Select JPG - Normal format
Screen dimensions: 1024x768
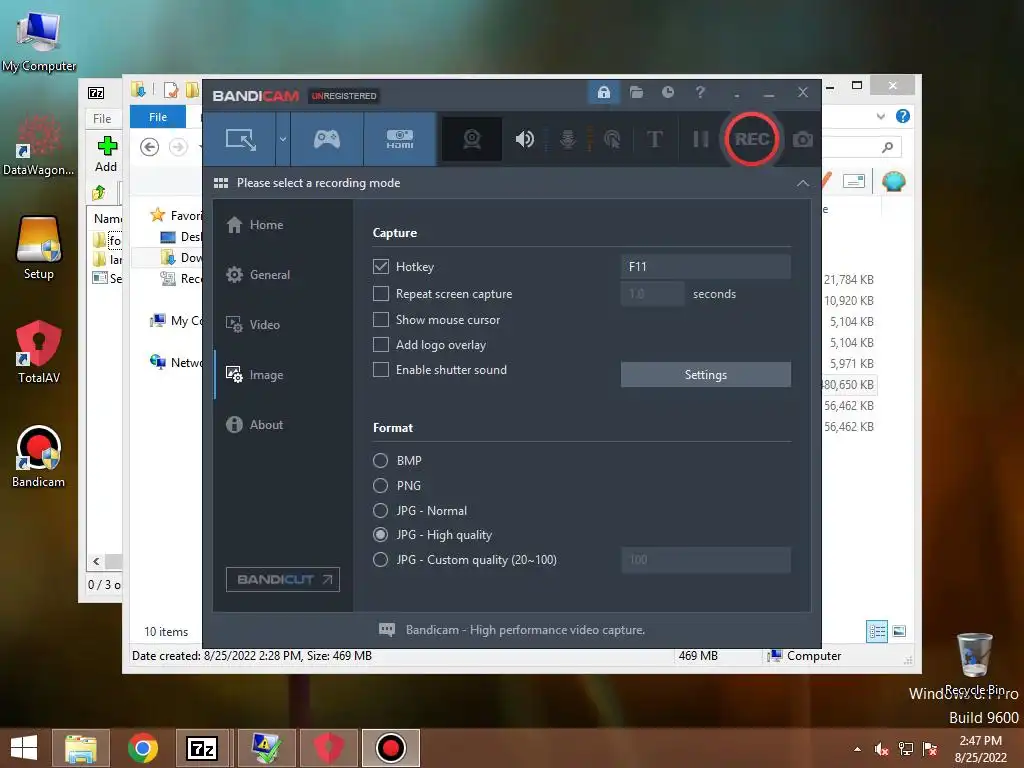point(380,511)
